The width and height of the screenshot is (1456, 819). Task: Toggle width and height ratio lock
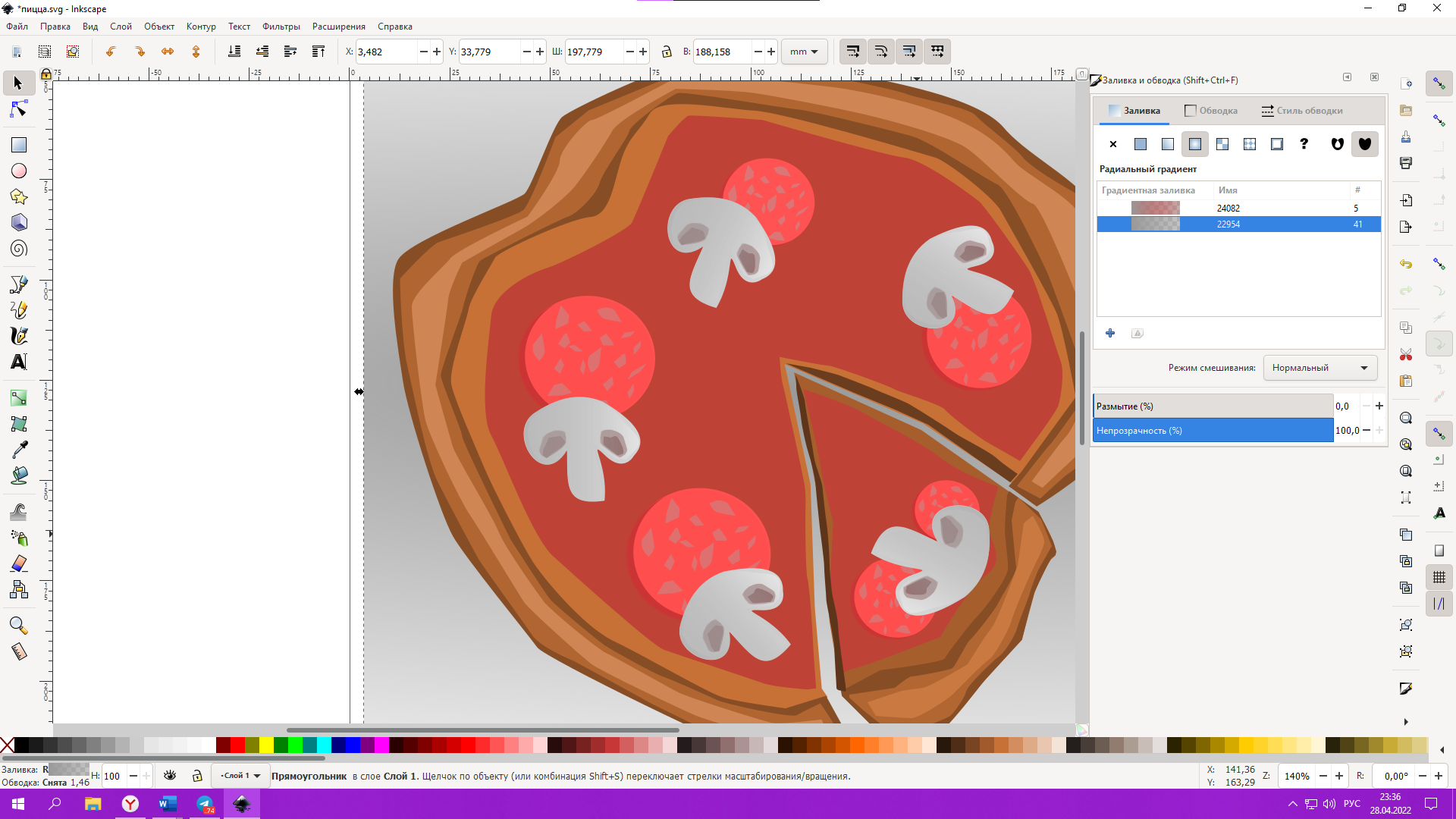click(667, 52)
